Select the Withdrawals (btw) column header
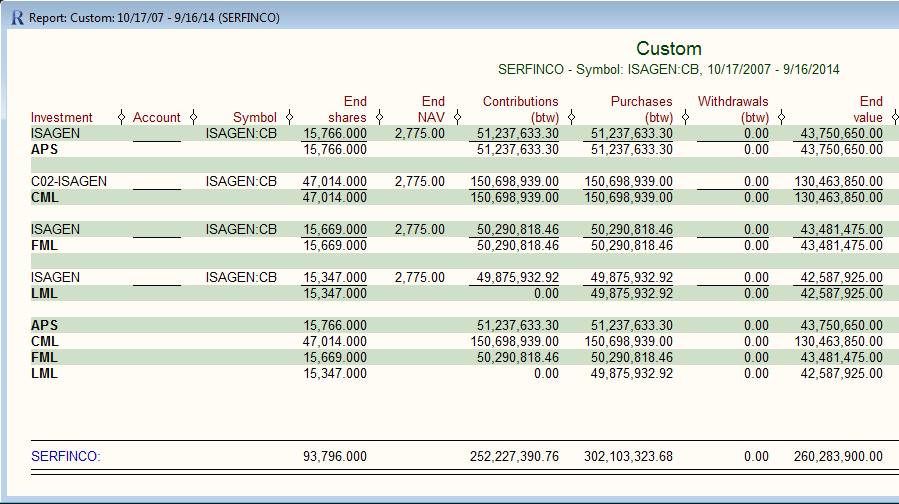The width and height of the screenshot is (899, 504). click(733, 110)
